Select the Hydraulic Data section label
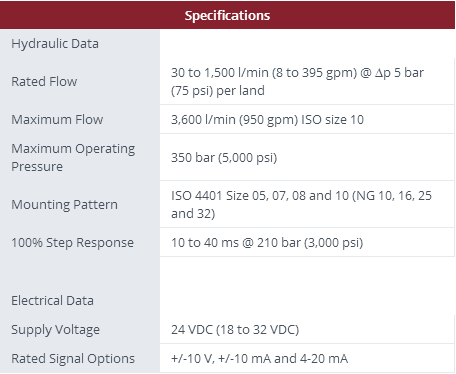The image size is (456, 374). tap(55, 44)
